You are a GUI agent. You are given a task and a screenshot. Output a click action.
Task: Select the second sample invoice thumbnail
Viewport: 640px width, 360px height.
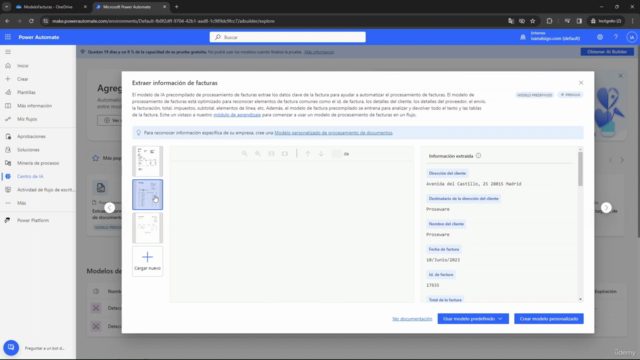click(147, 195)
